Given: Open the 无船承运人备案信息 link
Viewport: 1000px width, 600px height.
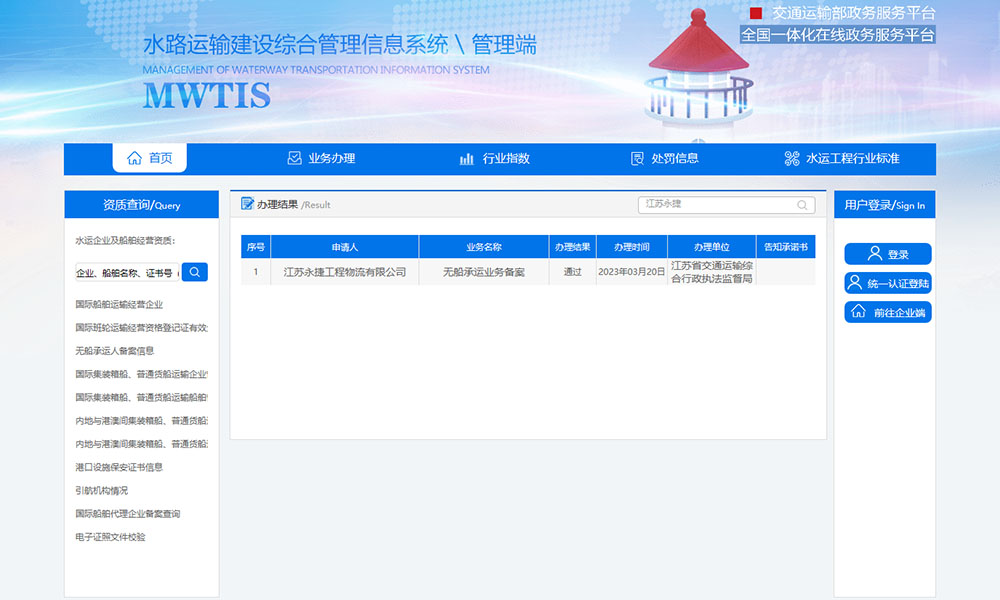Looking at the screenshot, I should [x=115, y=351].
